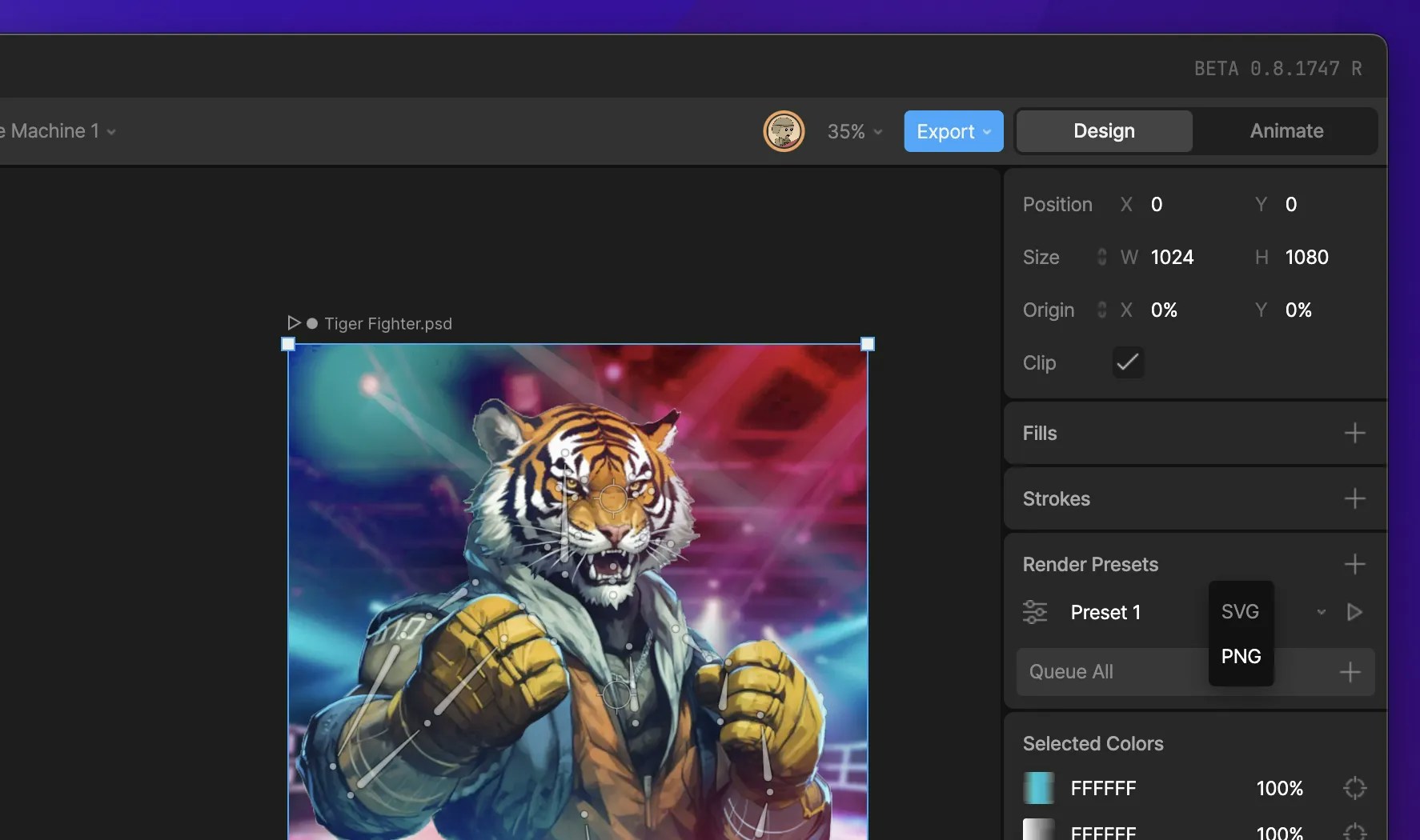Screen dimensions: 1420x840
Task: Uncheck the Clip checkbox
Action: [1128, 362]
